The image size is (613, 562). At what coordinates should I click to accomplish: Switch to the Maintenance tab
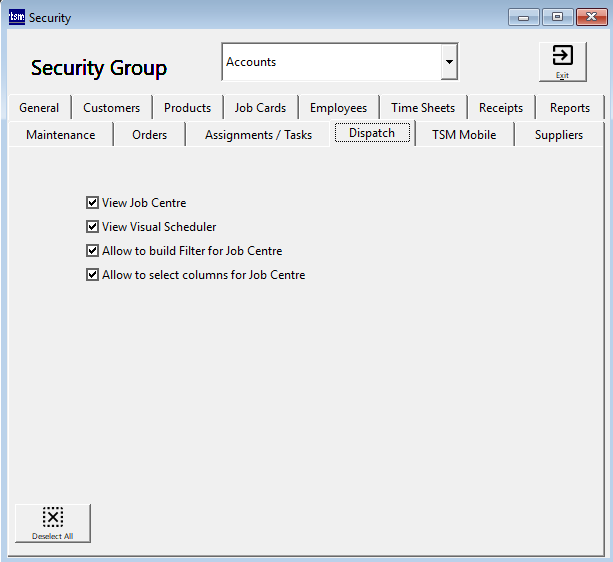(61, 135)
